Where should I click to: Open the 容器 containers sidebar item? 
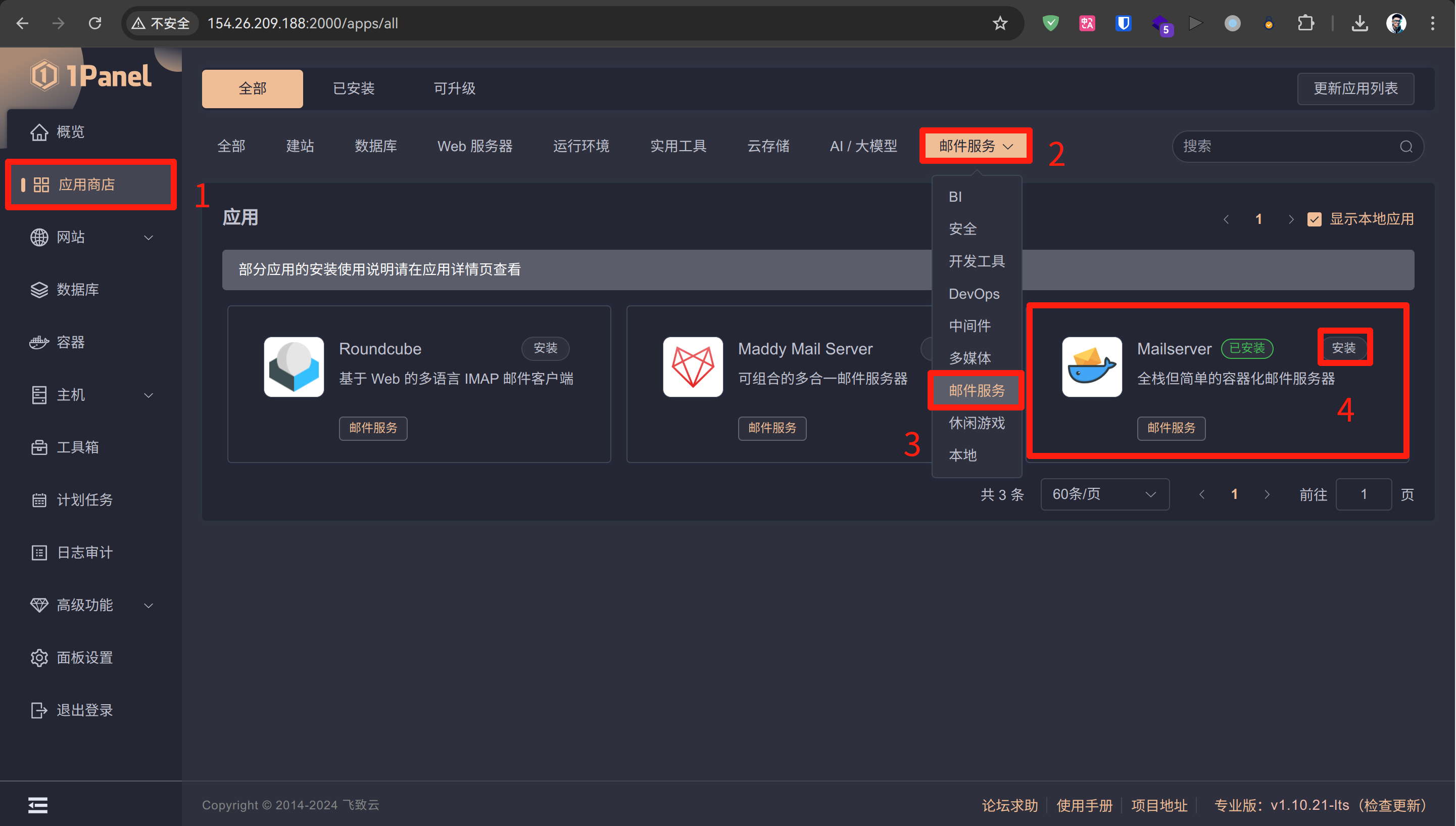coord(70,342)
